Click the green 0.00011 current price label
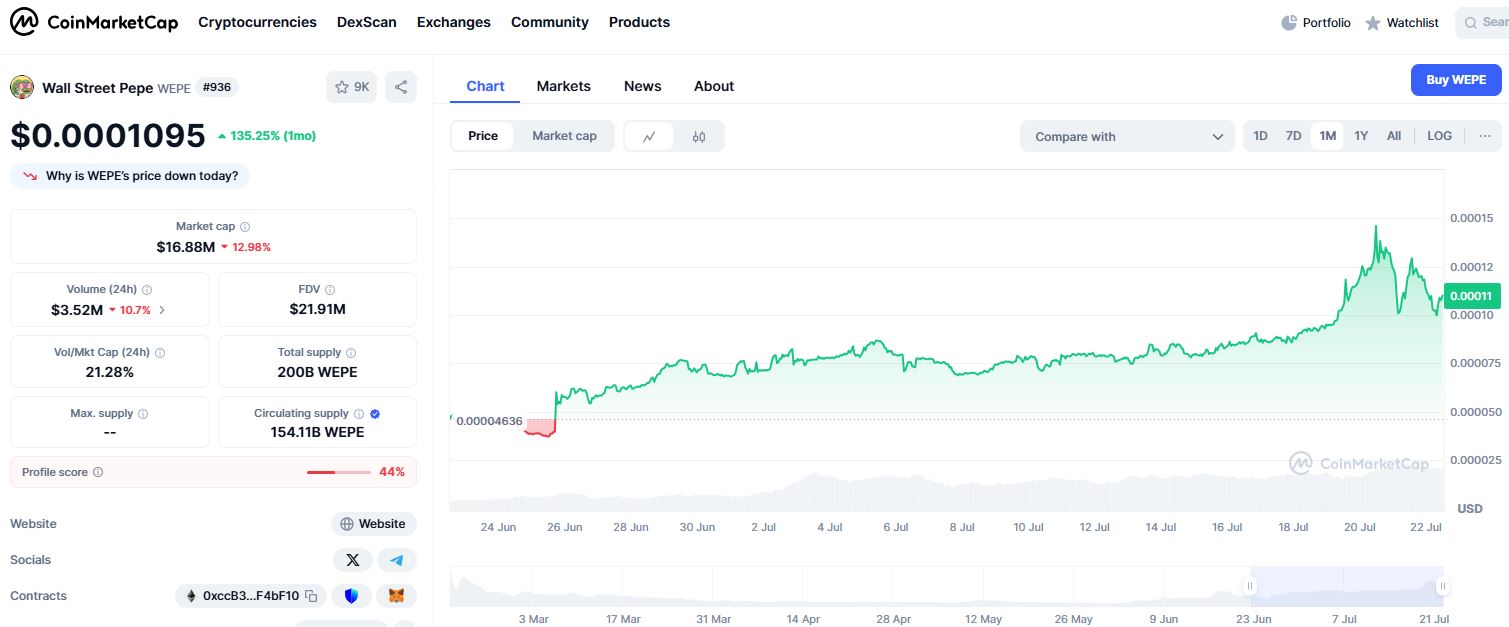 coord(1472,296)
